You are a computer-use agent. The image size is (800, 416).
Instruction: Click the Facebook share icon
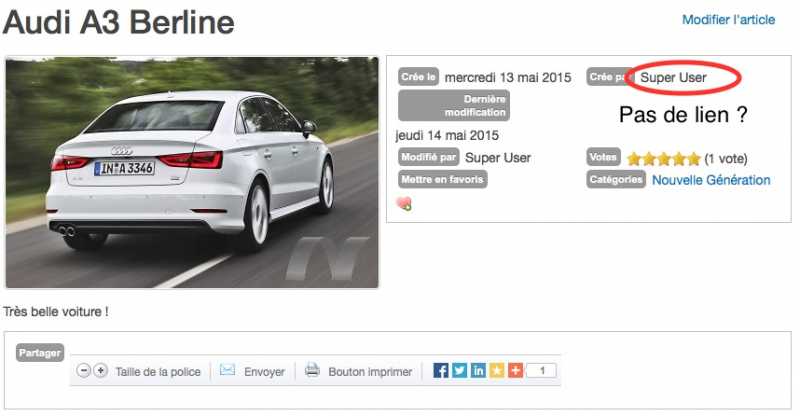click(440, 371)
